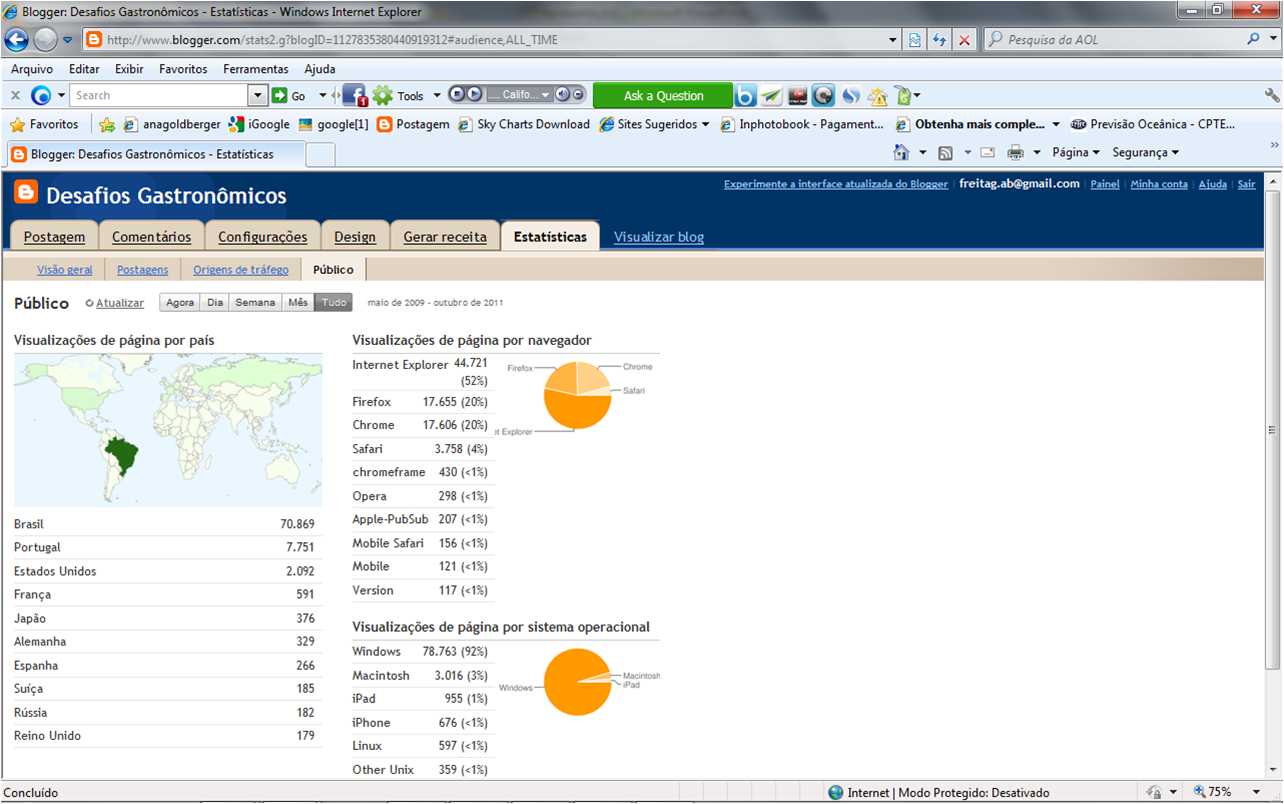1284x804 pixels.
Task: Expand the command bar chevron overflow
Action: [x=1274, y=146]
